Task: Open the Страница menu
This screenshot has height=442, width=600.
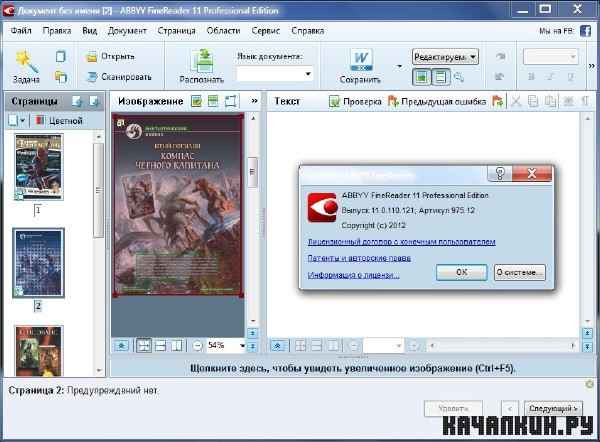Action: coord(176,31)
